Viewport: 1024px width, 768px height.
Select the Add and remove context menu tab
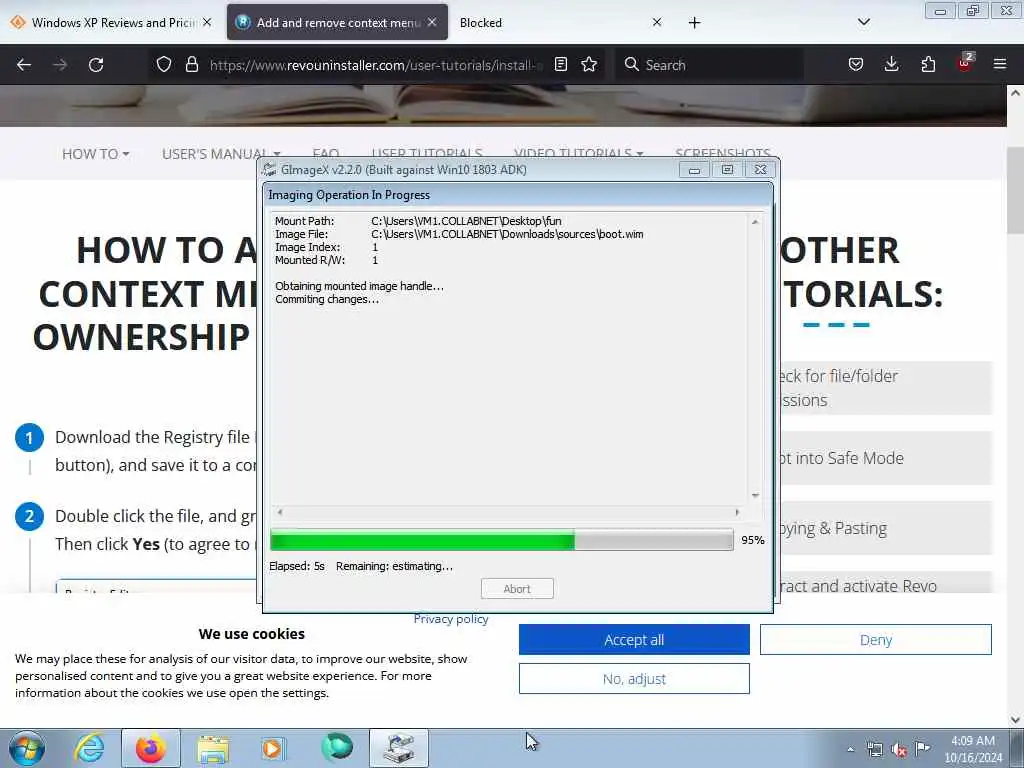(337, 22)
